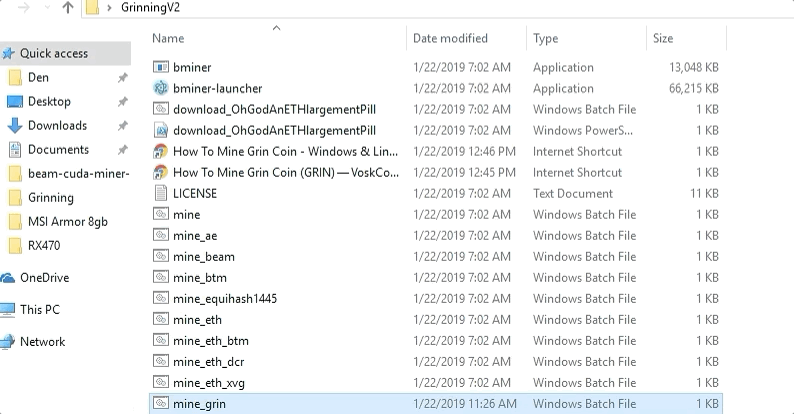Image resolution: width=794 pixels, height=414 pixels.
Task: Click the 1/22/2019 12:45 PM date cell
Action: pos(464,172)
